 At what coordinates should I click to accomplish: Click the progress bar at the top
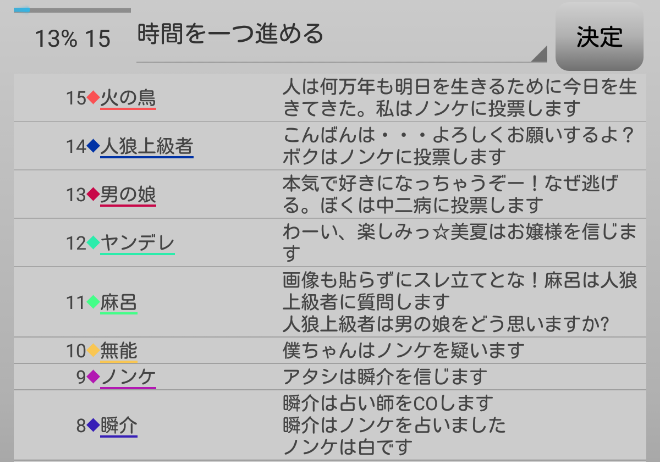72,10
